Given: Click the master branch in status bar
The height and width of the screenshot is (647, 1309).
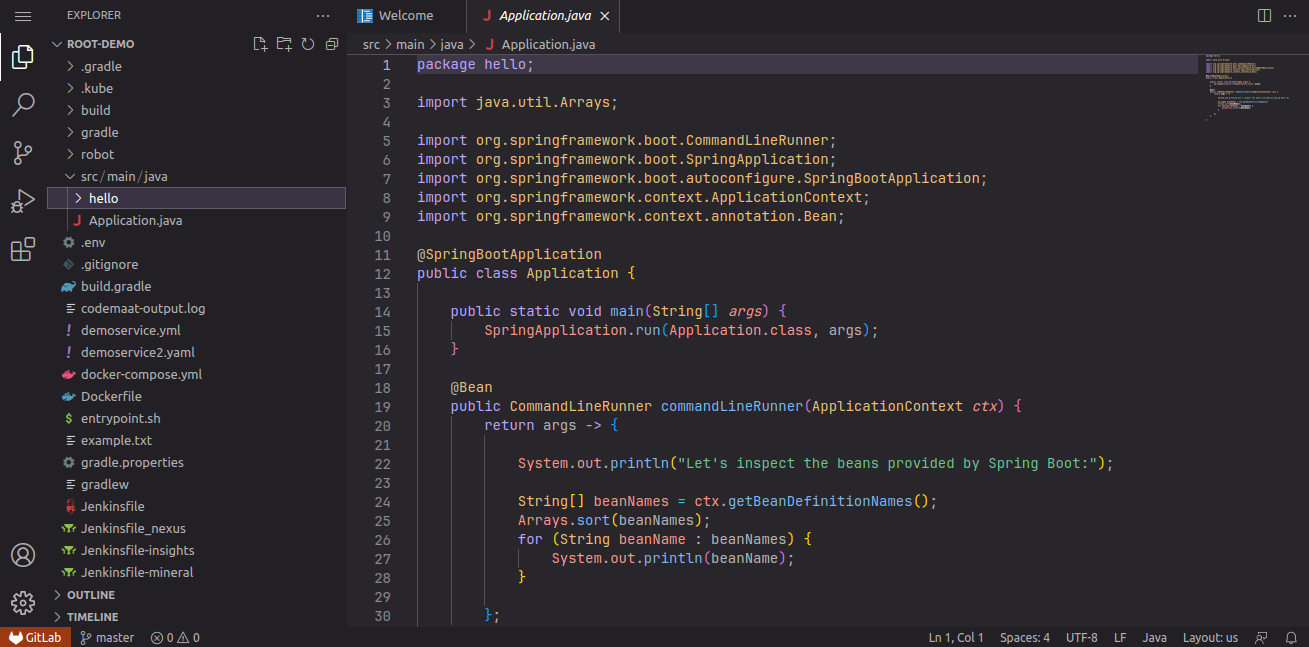Looking at the screenshot, I should (107, 637).
